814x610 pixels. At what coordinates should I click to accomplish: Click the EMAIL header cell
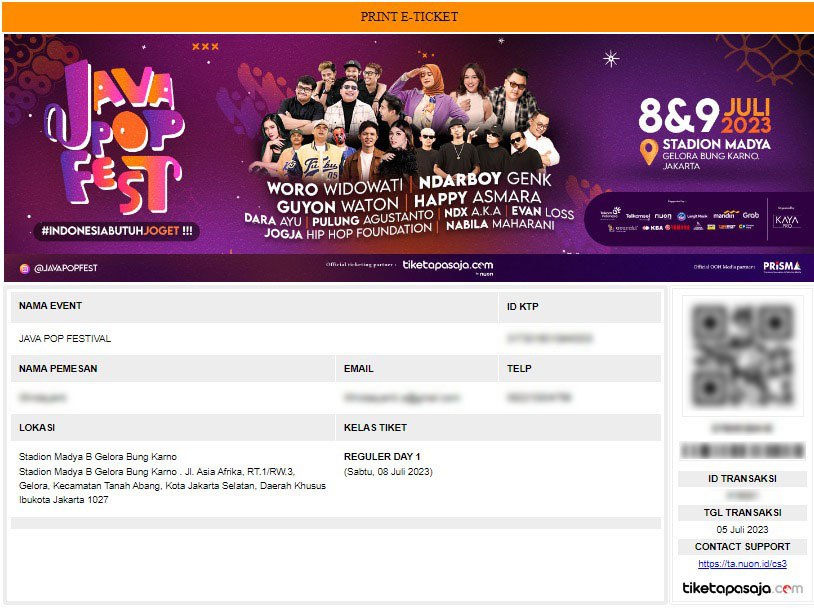417,369
